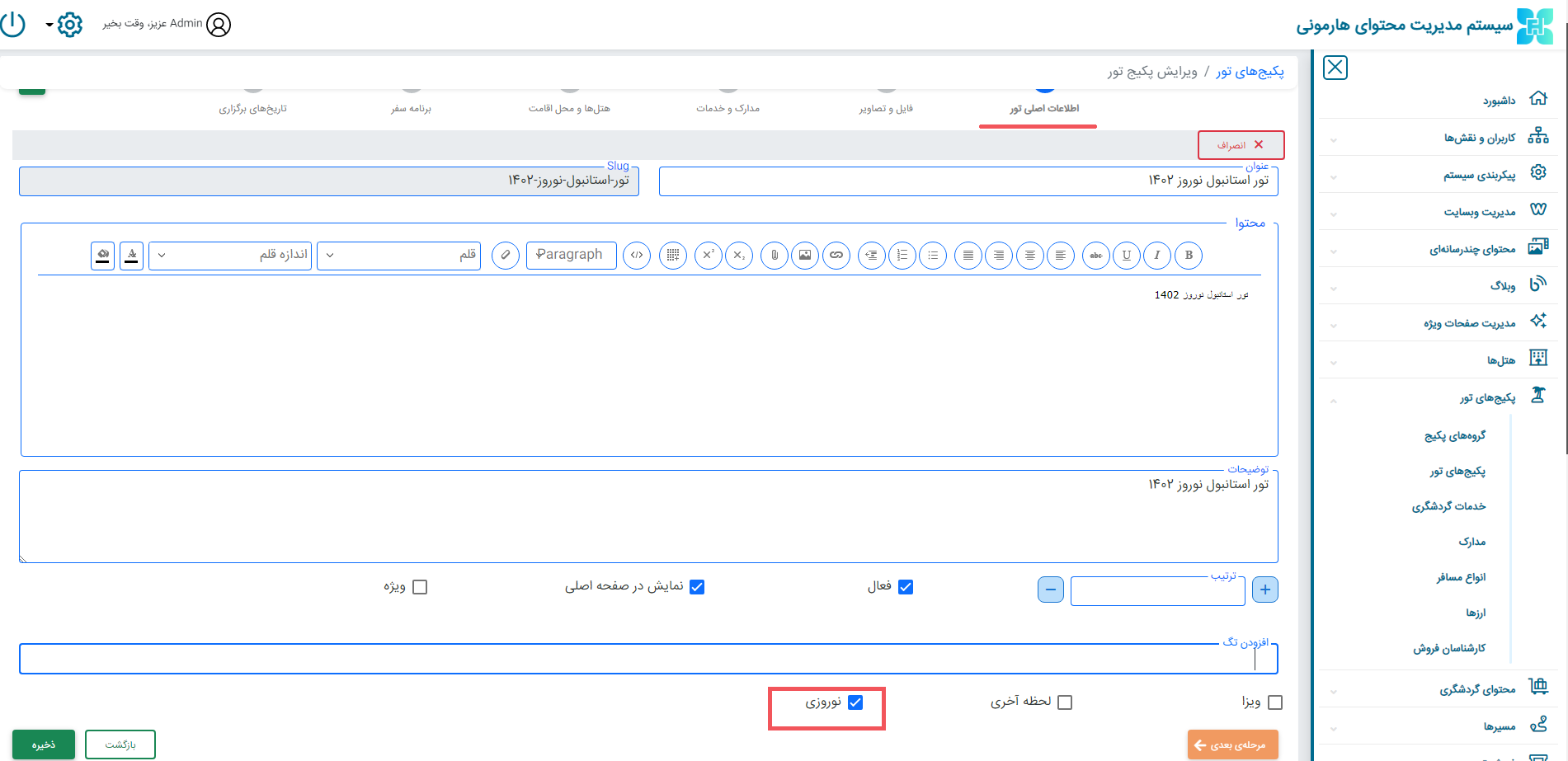Click the green ذخیره save button

coord(44,745)
